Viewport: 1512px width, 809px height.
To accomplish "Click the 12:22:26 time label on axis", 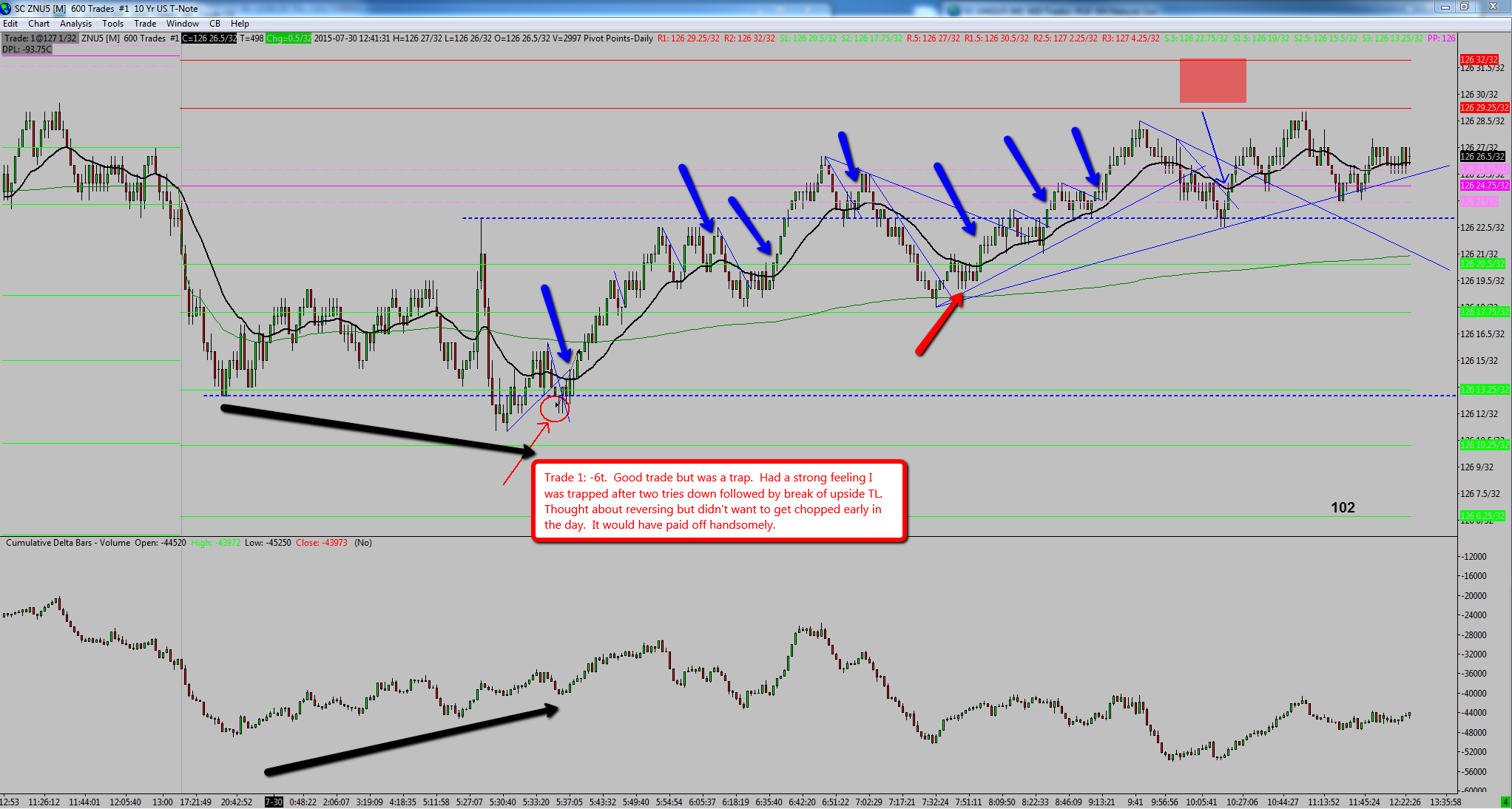I will click(x=1405, y=802).
